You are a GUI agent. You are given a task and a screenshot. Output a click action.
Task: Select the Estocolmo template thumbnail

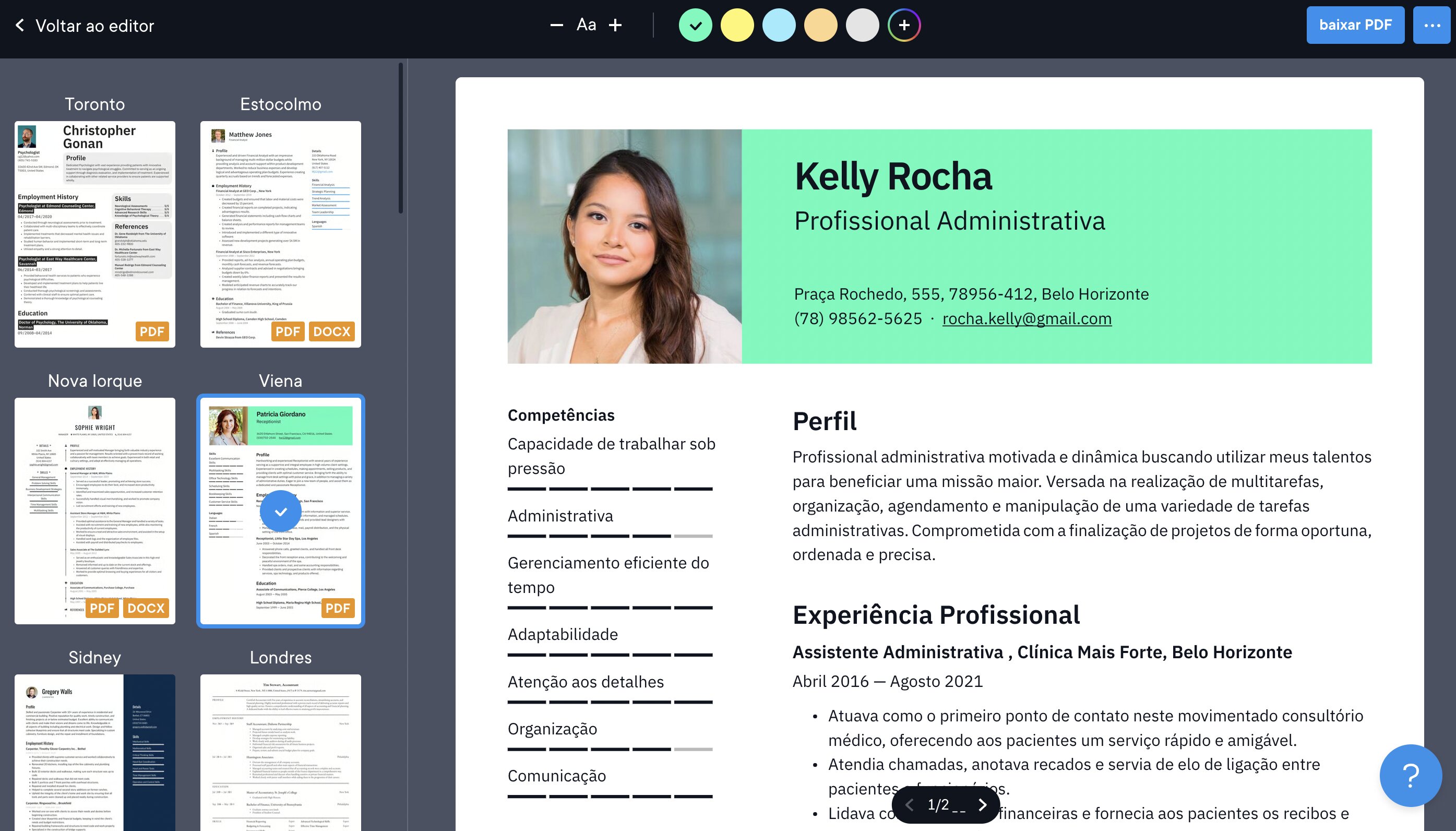click(280, 234)
